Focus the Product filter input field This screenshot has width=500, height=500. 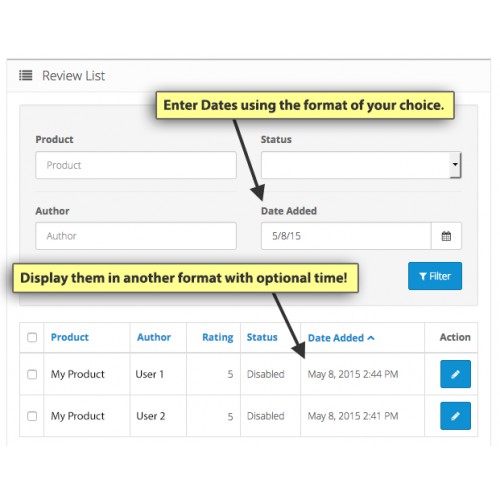point(136,165)
